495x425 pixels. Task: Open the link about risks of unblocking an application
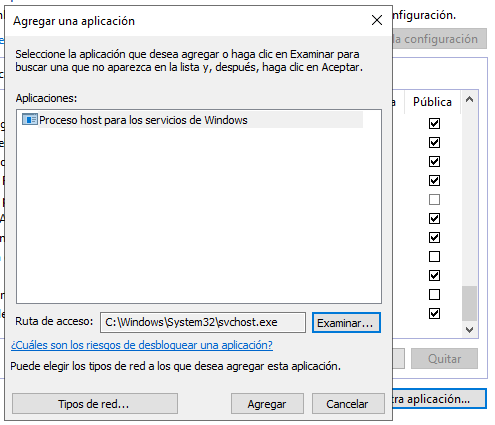[x=142, y=345]
